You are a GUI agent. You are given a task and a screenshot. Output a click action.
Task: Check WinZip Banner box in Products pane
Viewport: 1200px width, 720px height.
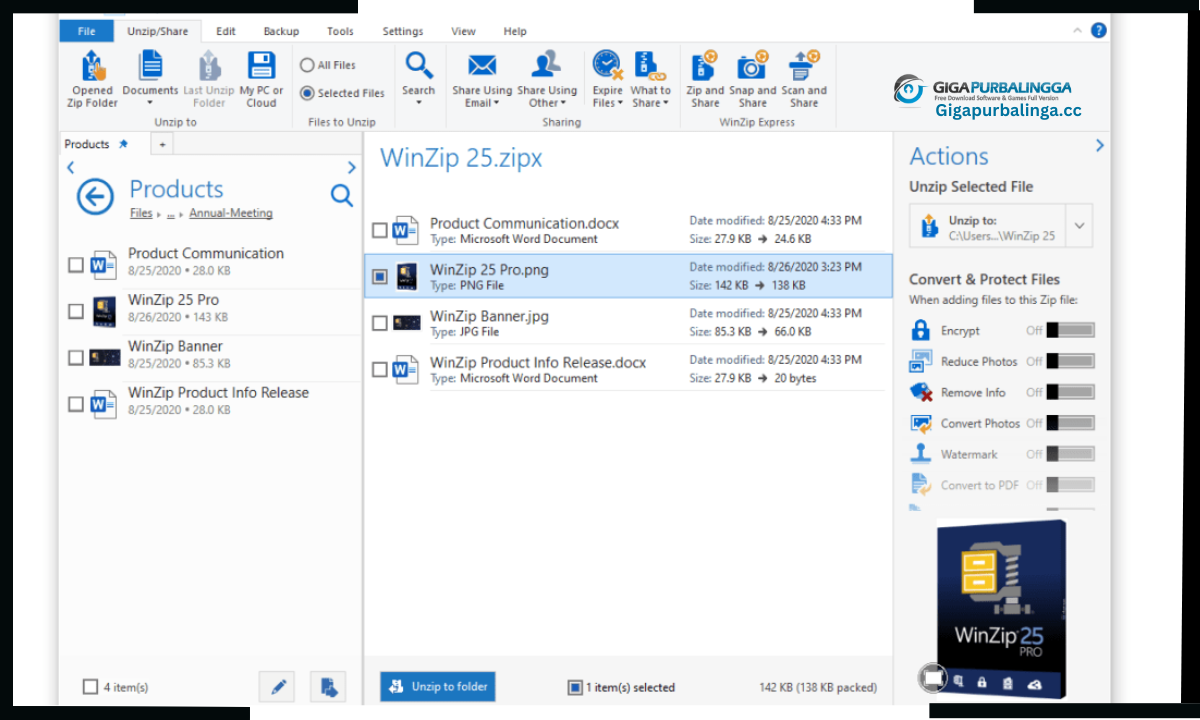(76, 357)
